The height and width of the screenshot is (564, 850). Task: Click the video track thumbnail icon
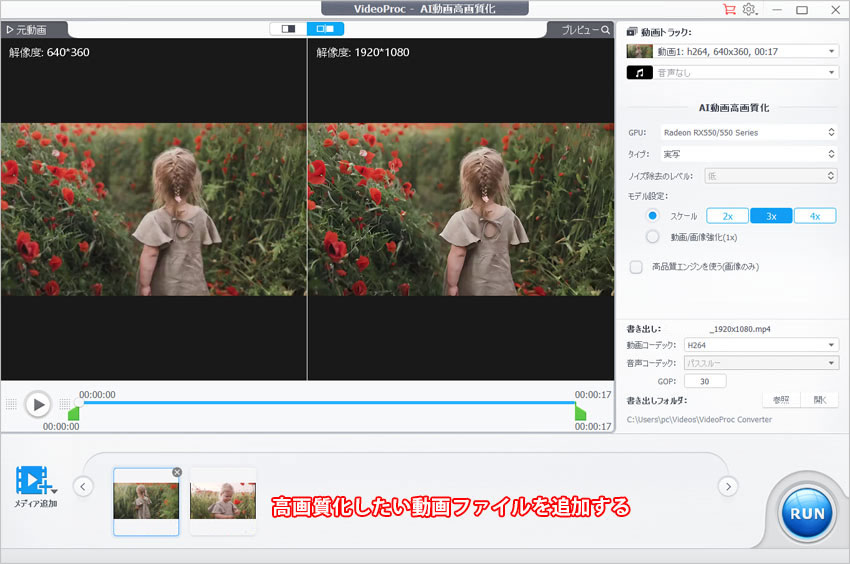point(640,52)
